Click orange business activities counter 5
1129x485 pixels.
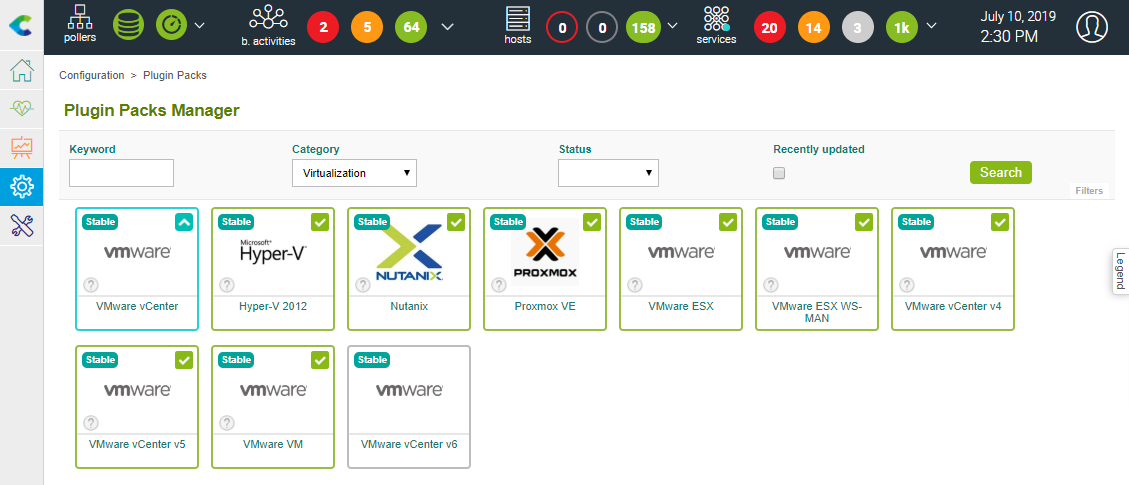(x=367, y=27)
